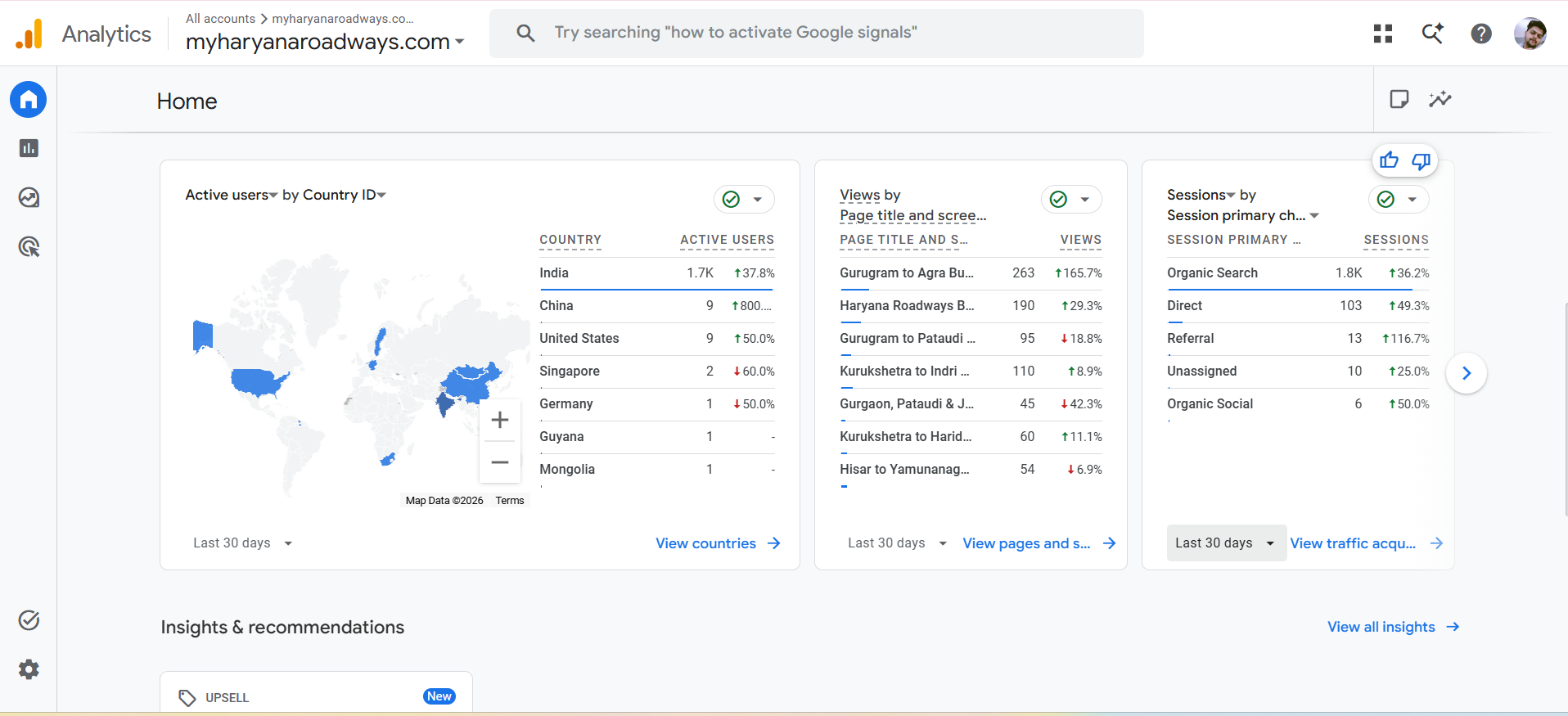Viewport: 1568px width, 716px height.
Task: Open the Google apps grid
Action: (x=1383, y=34)
